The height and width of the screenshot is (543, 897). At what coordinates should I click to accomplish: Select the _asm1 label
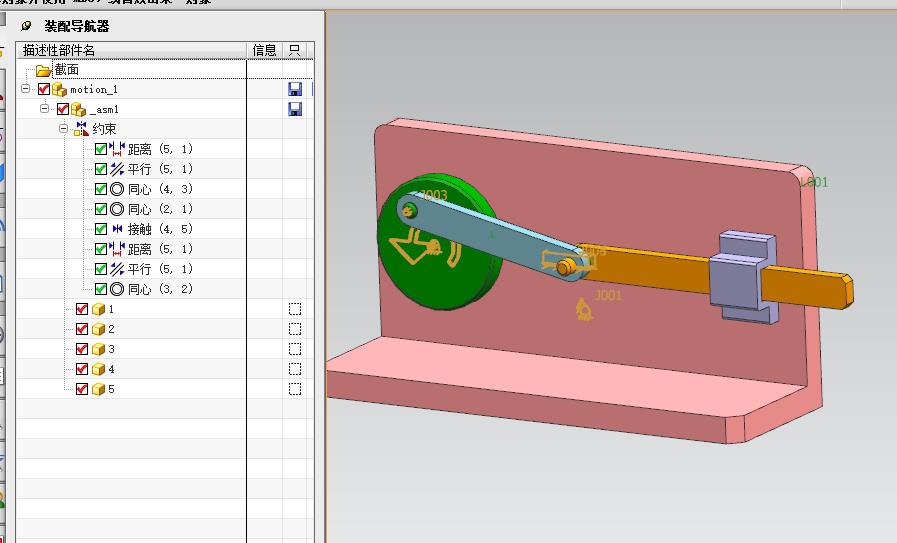pyautogui.click(x=104, y=109)
